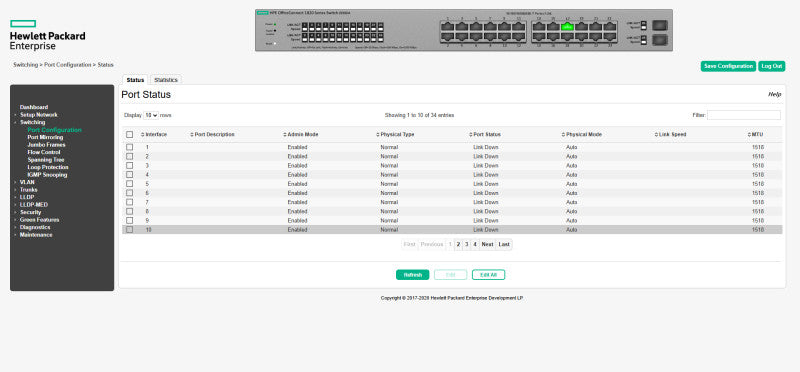Image resolution: width=800 pixels, height=372 pixels.
Task: Sort table by Physical Mode arrows
Action: pos(563,135)
